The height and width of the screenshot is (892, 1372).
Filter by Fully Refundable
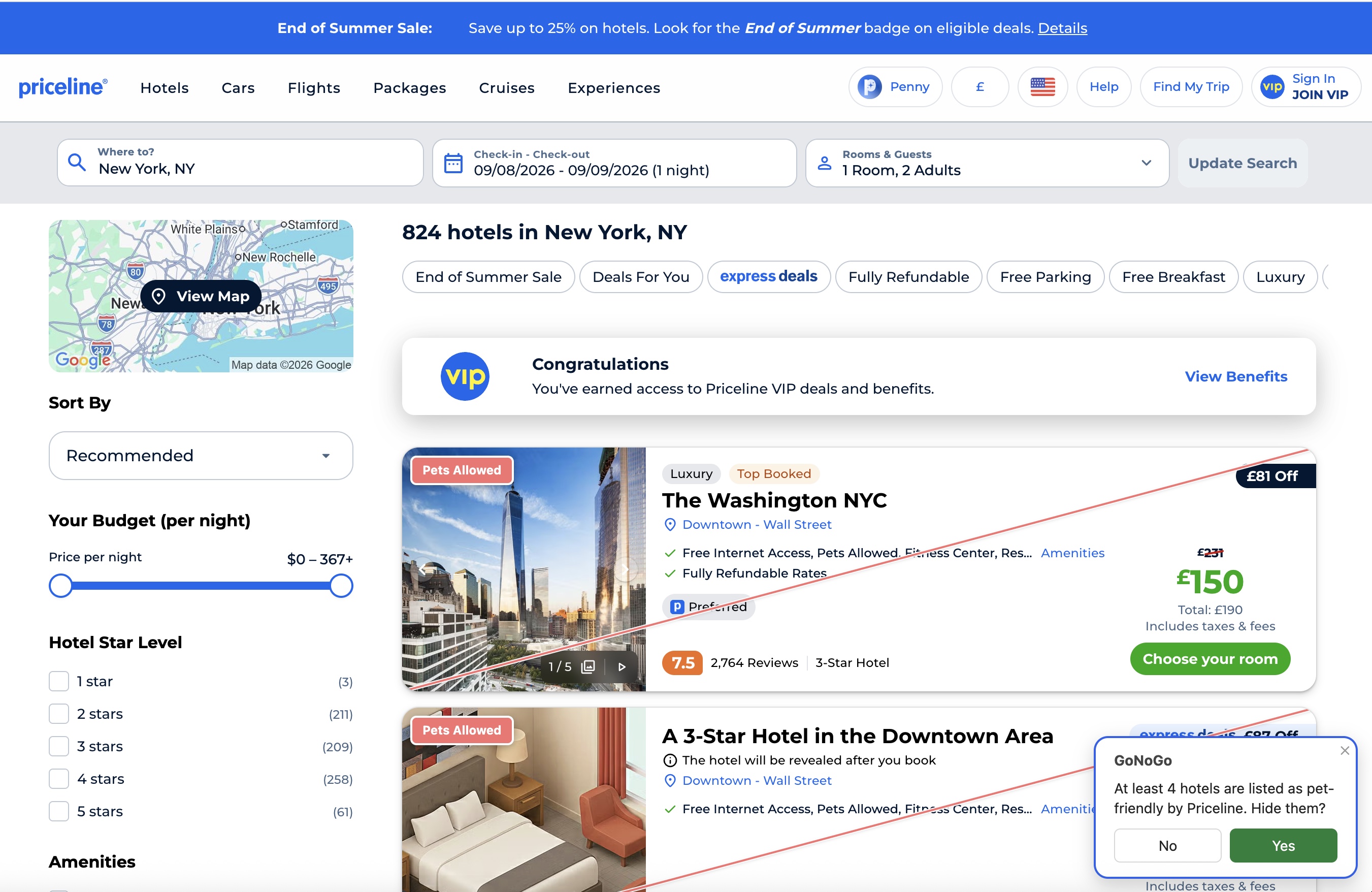click(908, 277)
